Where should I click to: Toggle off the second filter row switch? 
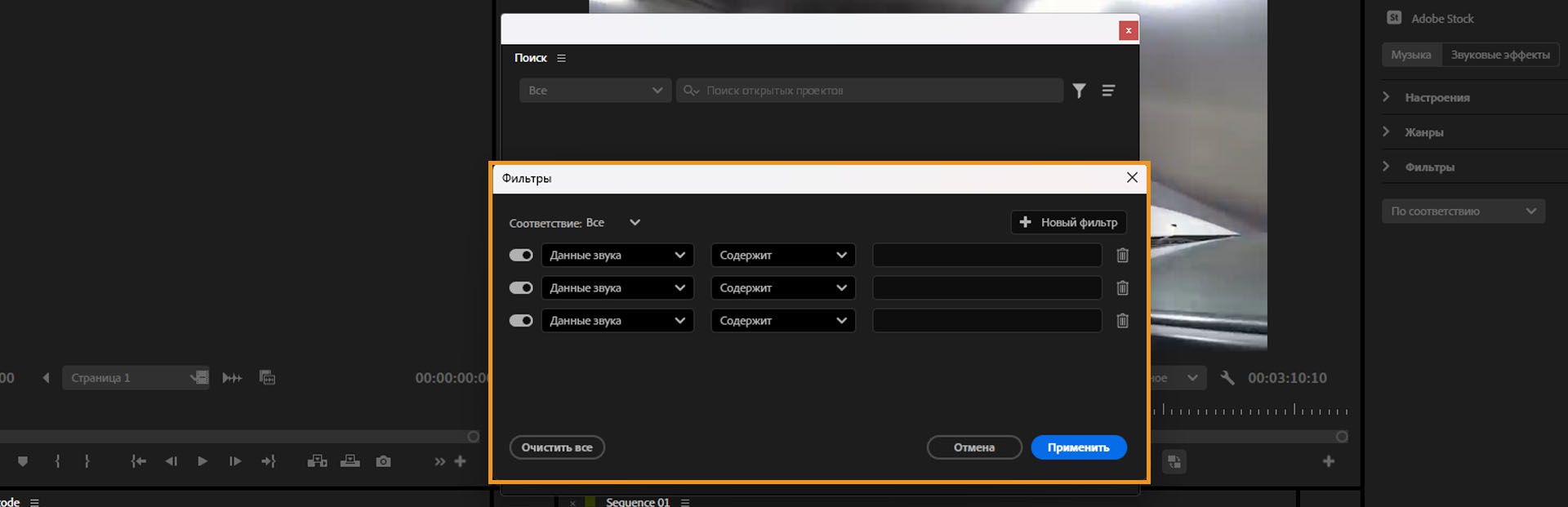pos(521,288)
